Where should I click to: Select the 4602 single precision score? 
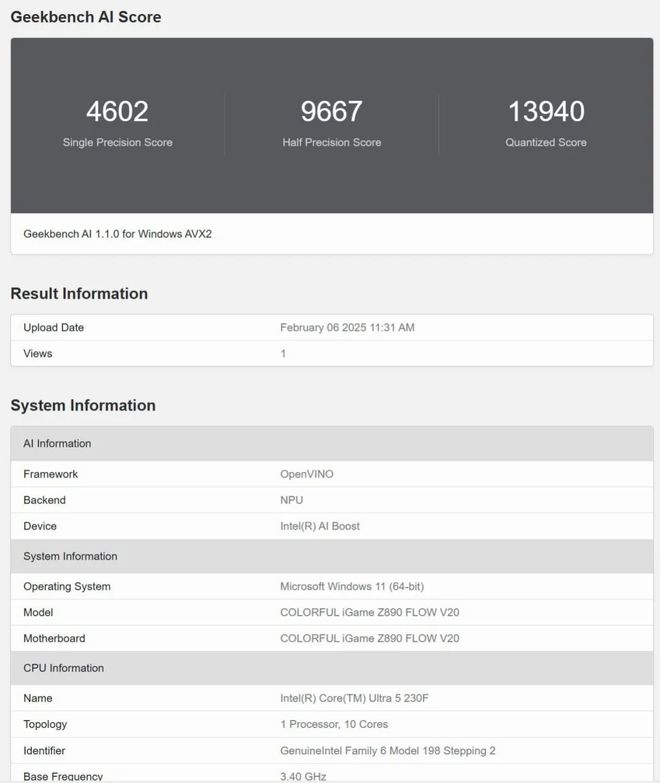(117, 111)
